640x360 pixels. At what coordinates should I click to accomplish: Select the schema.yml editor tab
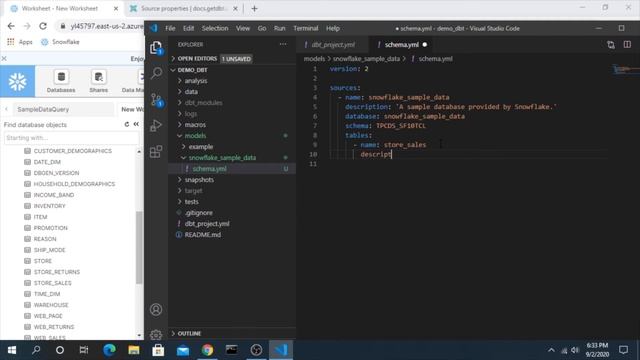401,45
